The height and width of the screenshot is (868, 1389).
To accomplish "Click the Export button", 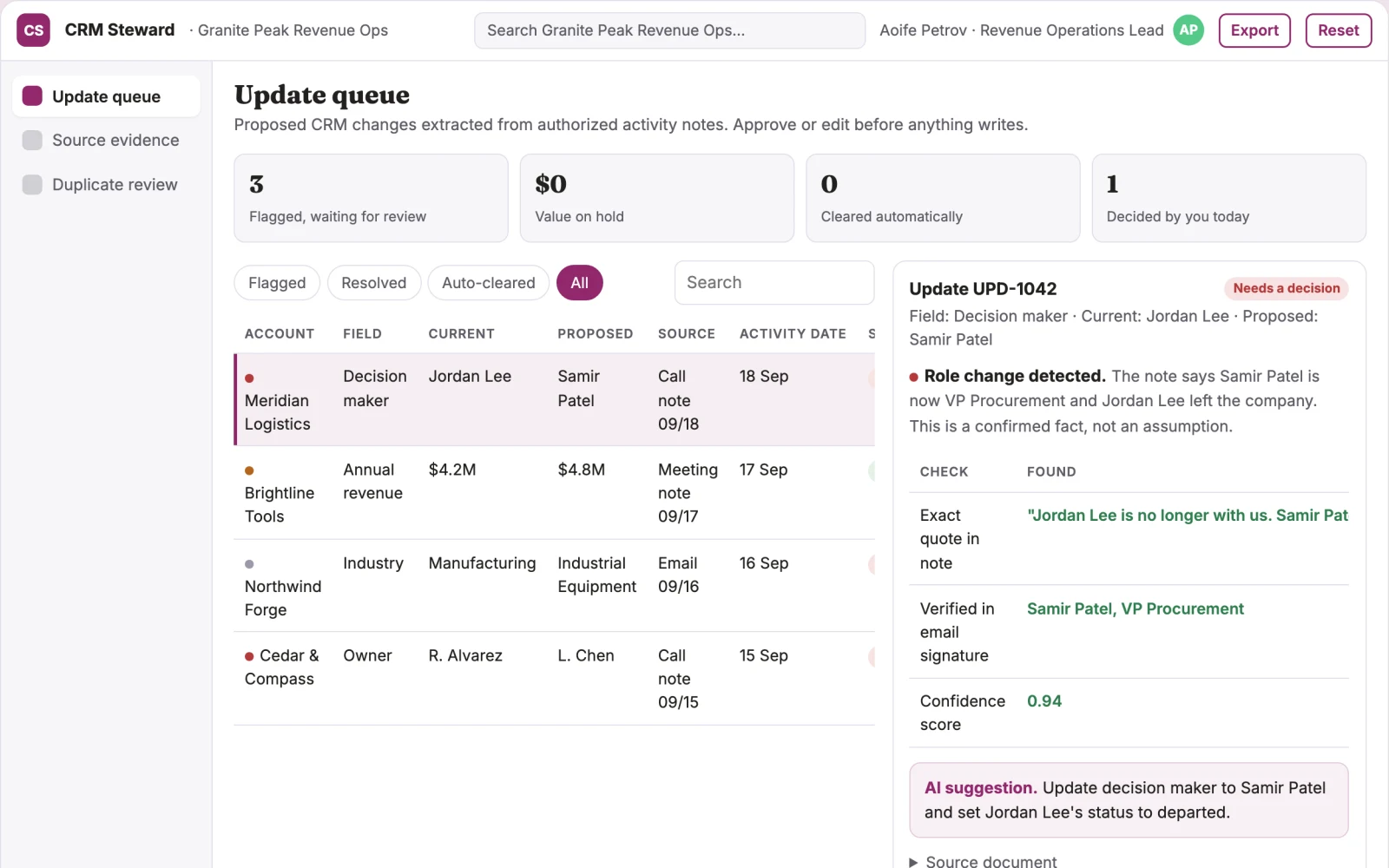I will [1254, 30].
